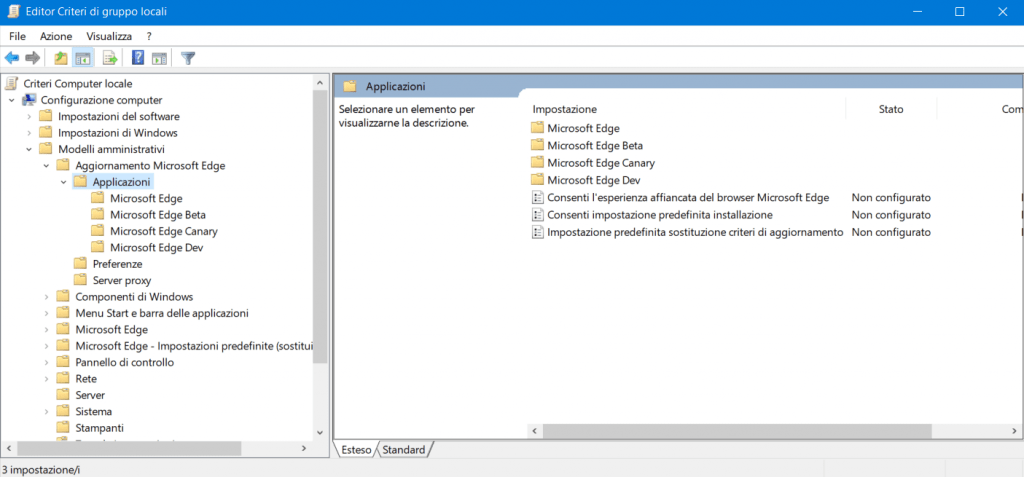Switch to the Standard tab

pyautogui.click(x=404, y=450)
